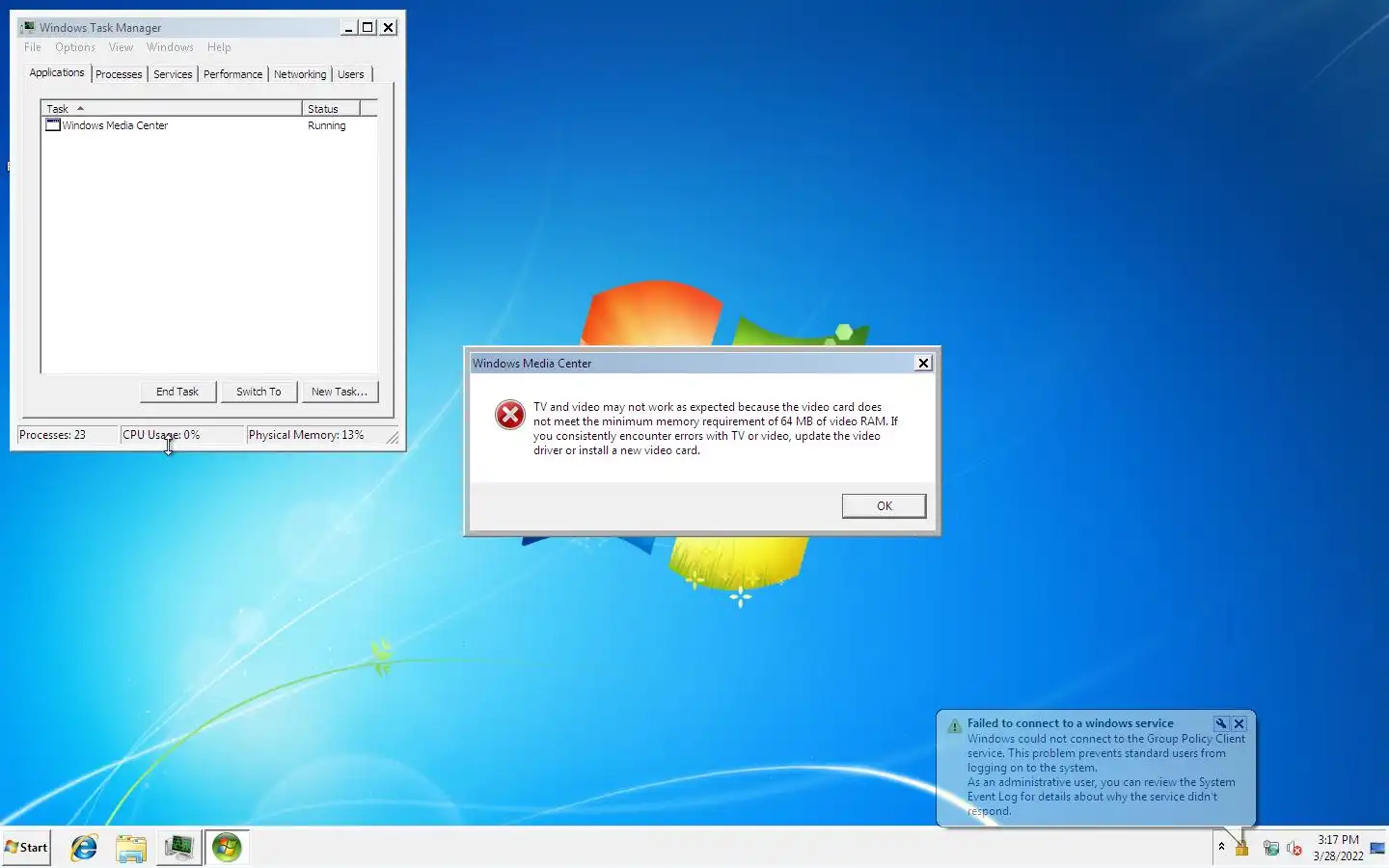Open the wrench settings icon in the notification balloon

coord(1221,723)
